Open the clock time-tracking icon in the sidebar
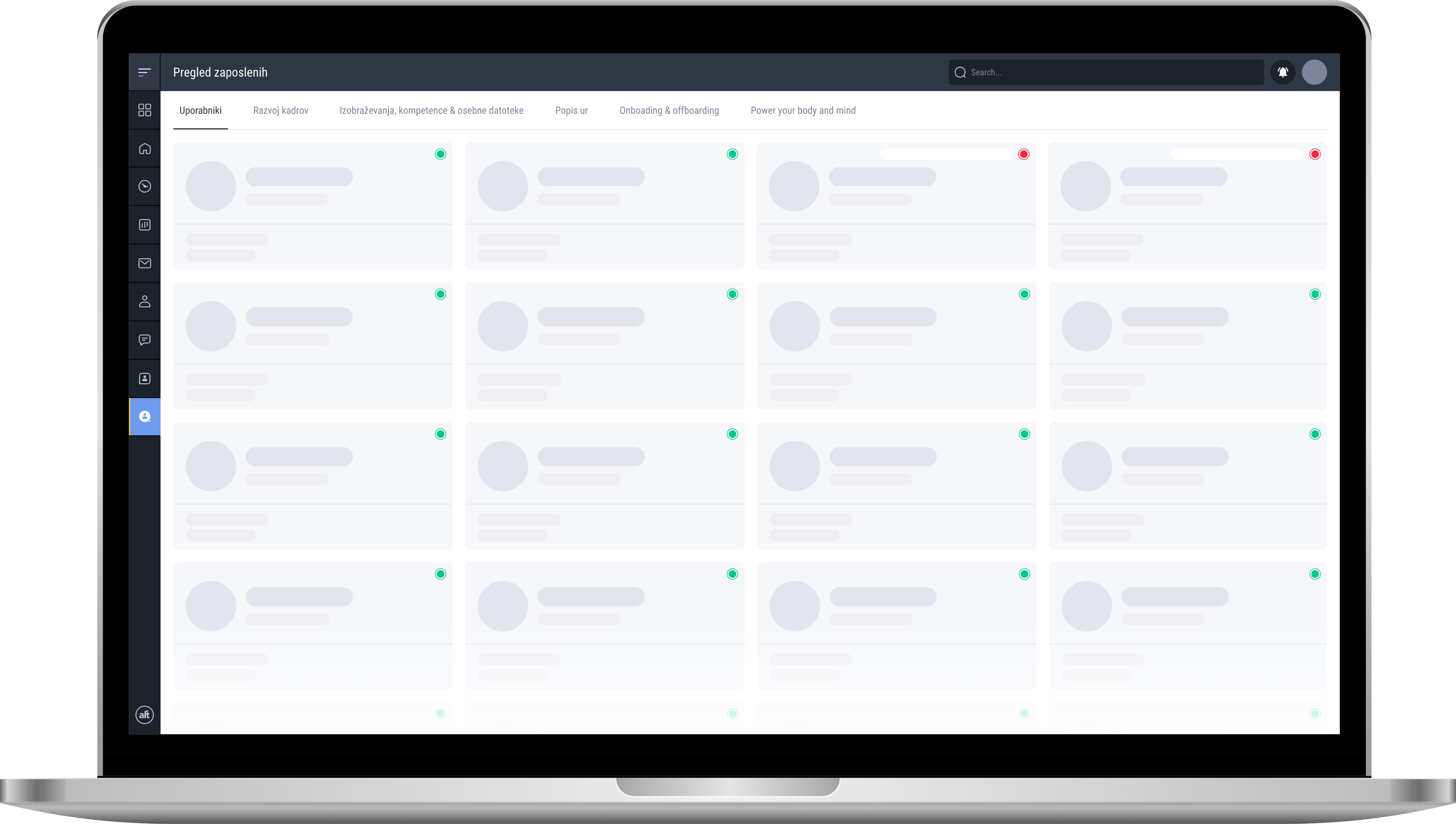Image resolution: width=1456 pixels, height=824 pixels. 144,187
